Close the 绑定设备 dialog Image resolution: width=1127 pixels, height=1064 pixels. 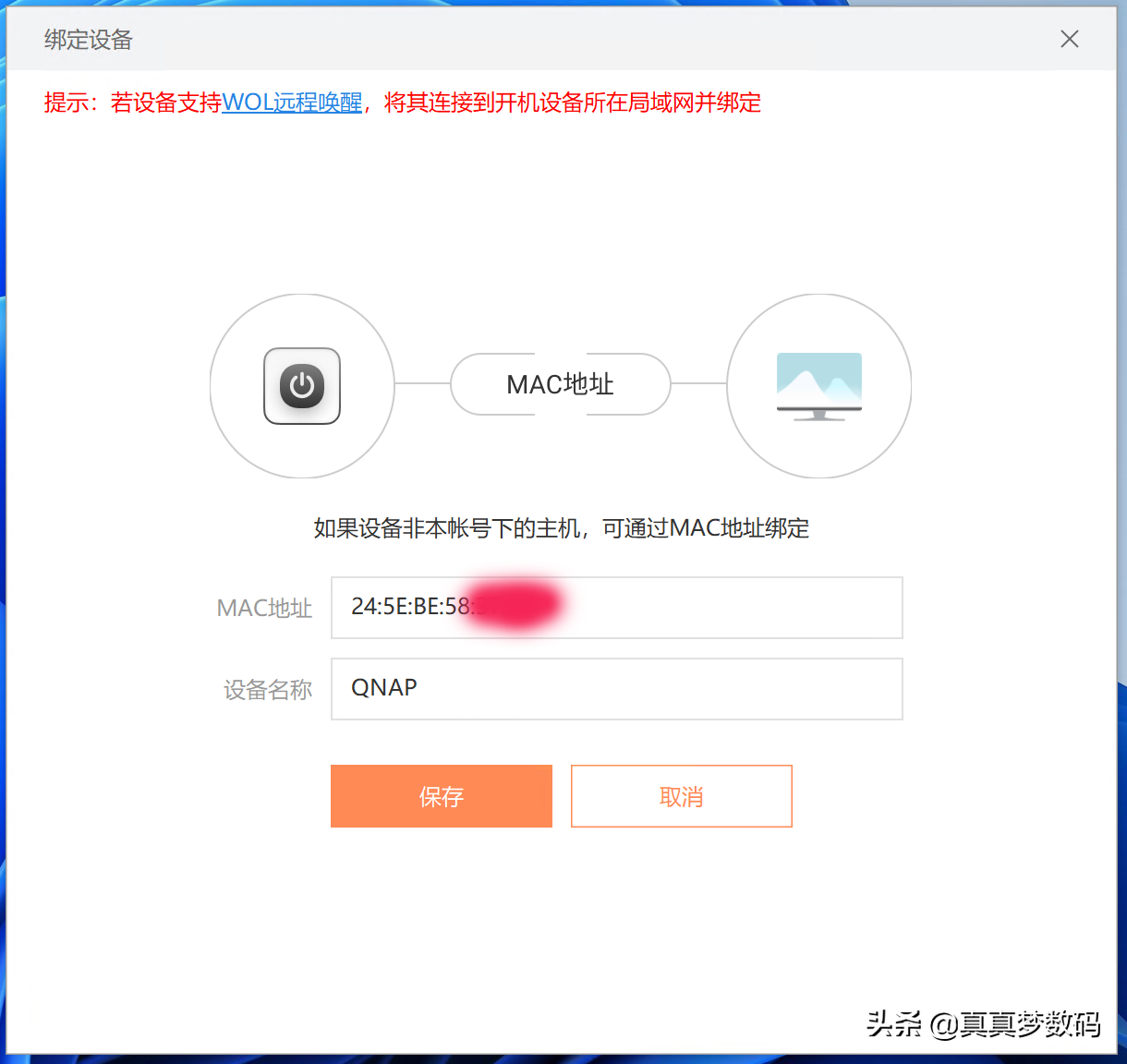pos(1069,39)
